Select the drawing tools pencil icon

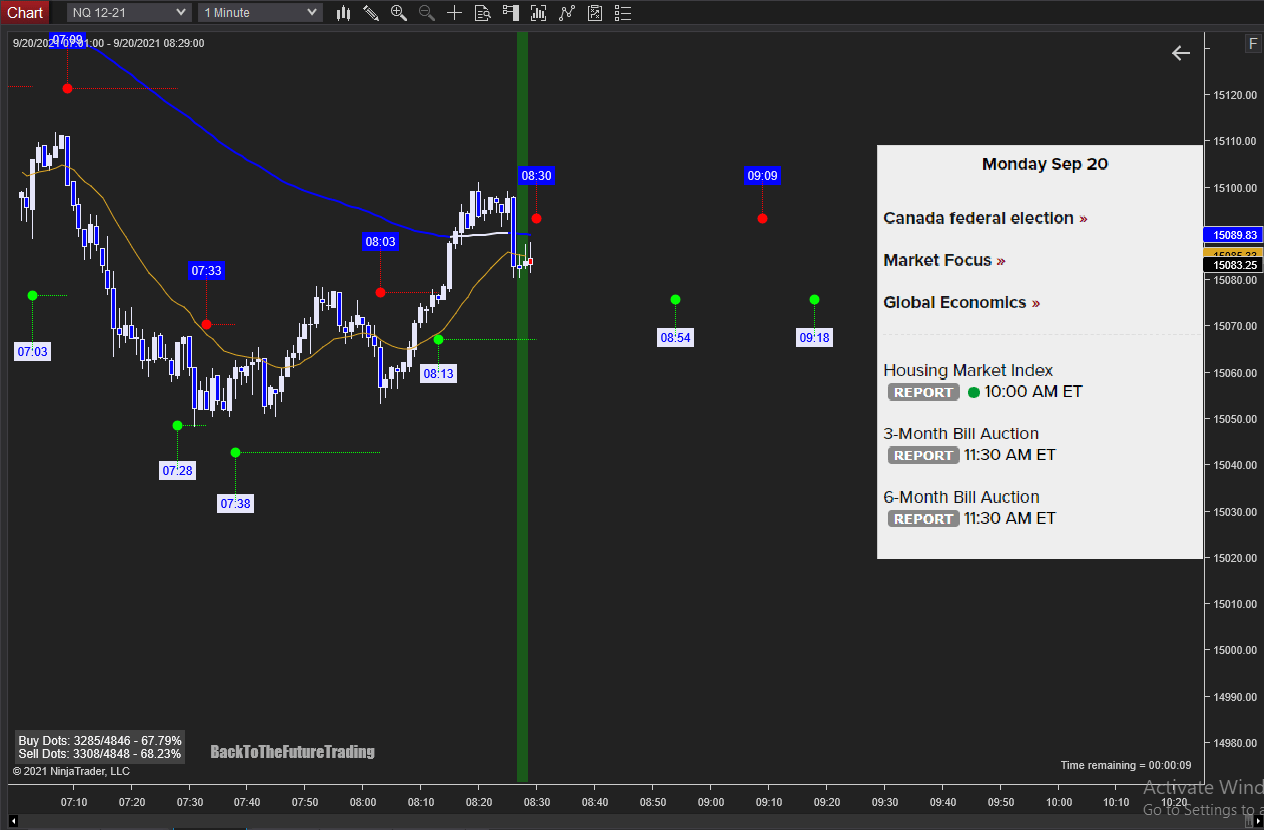[371, 13]
